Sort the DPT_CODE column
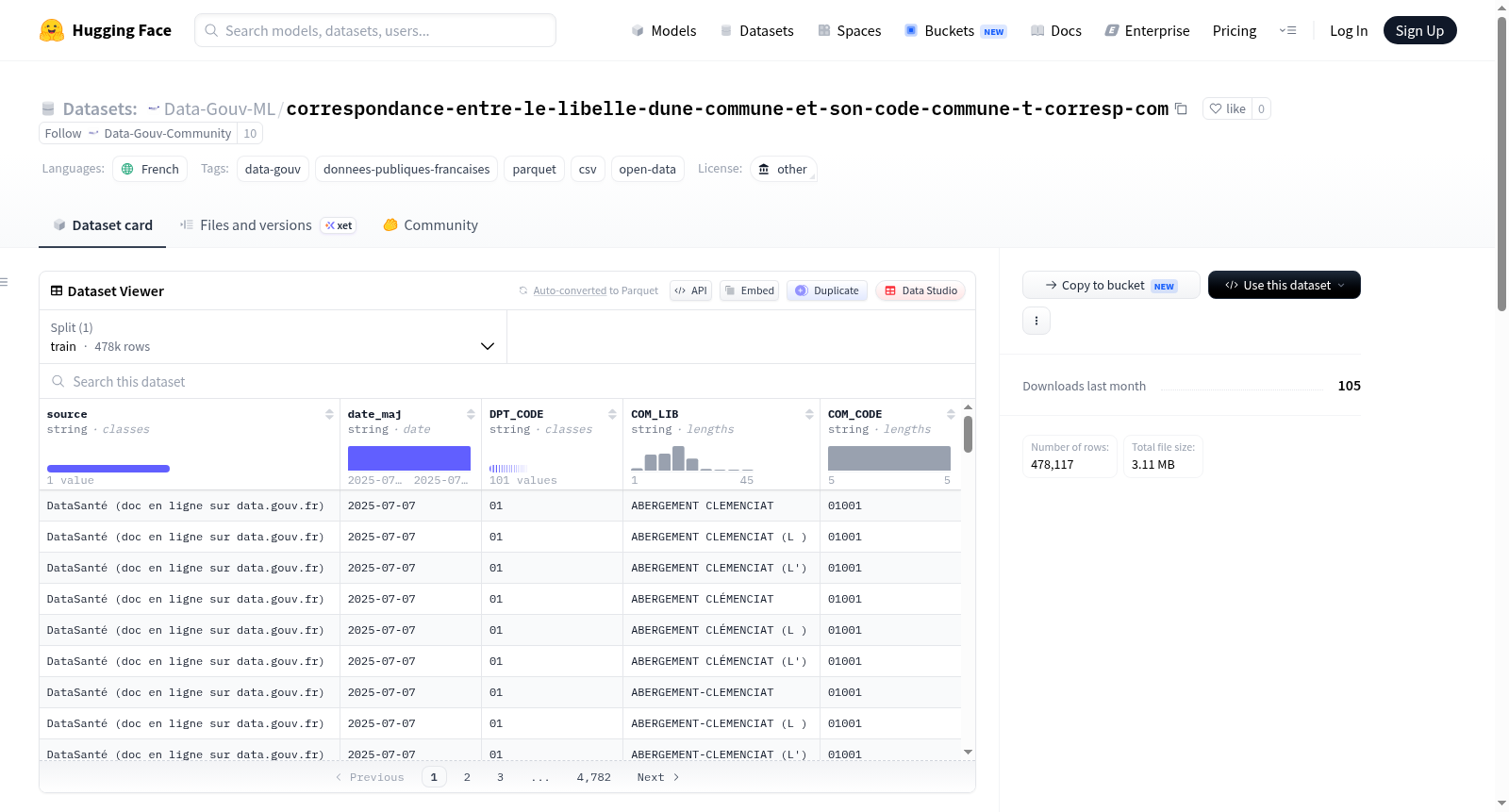The height and width of the screenshot is (812, 1509). click(x=612, y=414)
